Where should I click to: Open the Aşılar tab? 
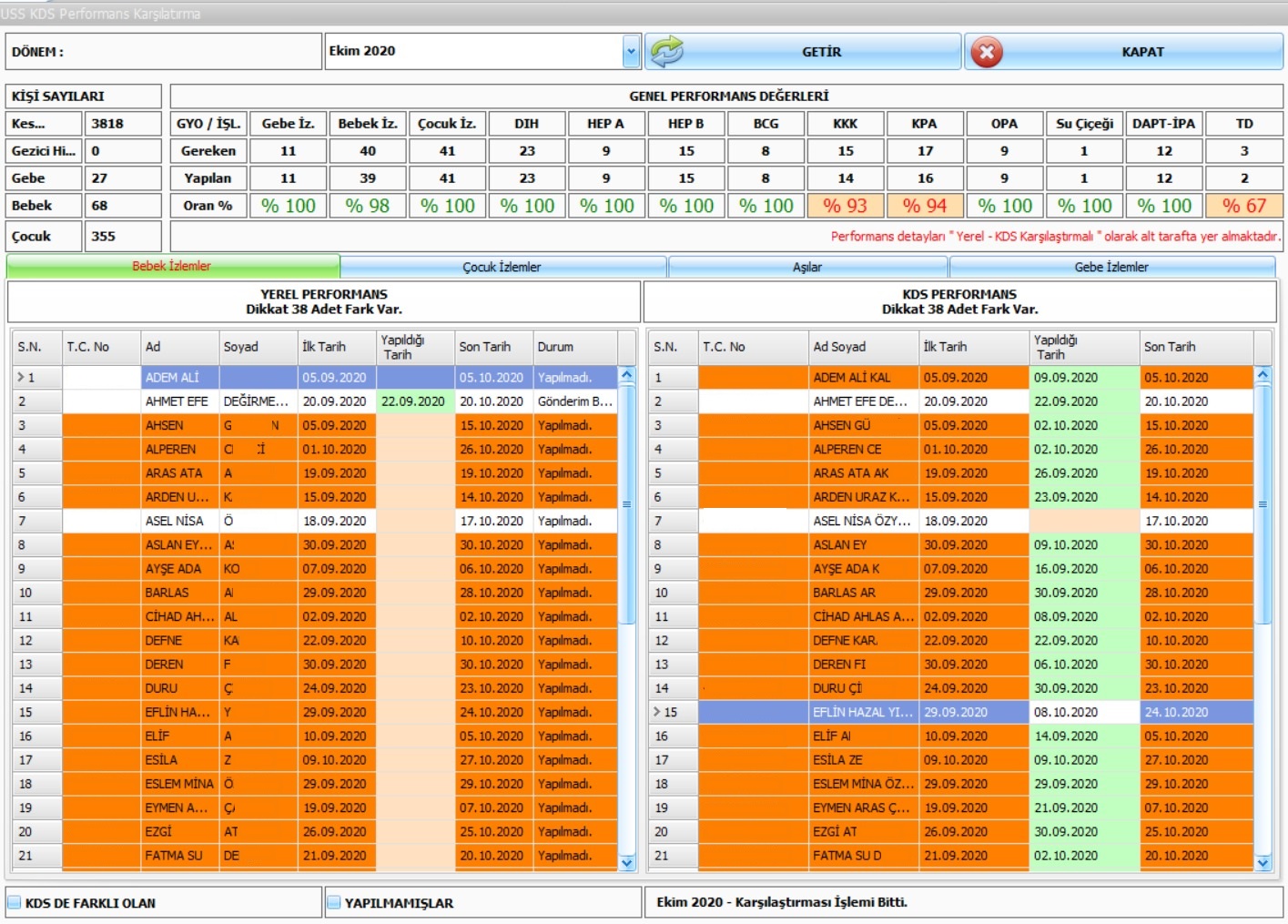click(806, 267)
